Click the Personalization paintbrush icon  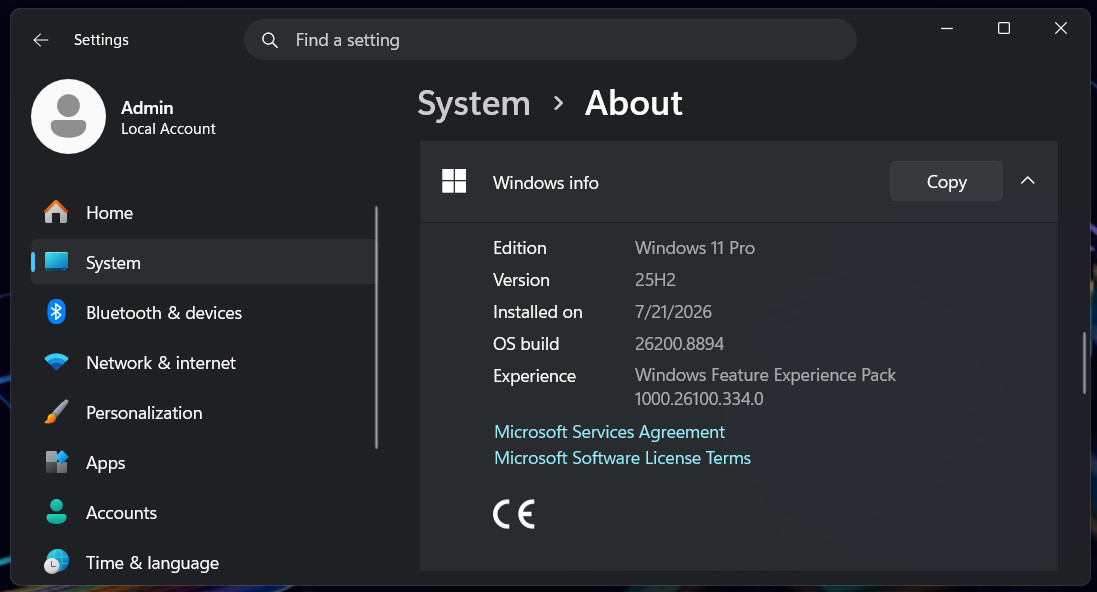[56, 412]
